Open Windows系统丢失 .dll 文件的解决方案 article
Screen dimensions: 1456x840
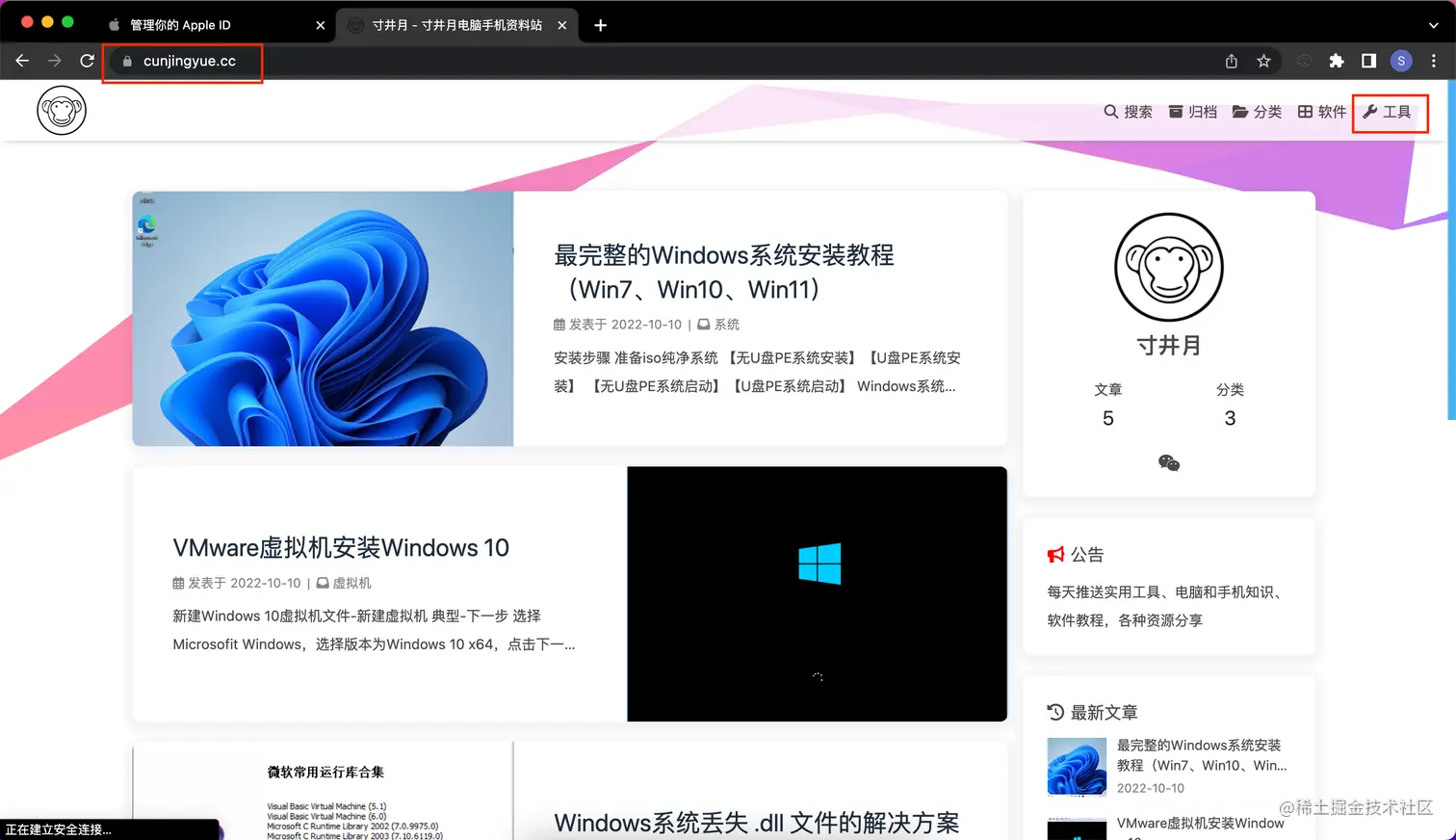[757, 823]
